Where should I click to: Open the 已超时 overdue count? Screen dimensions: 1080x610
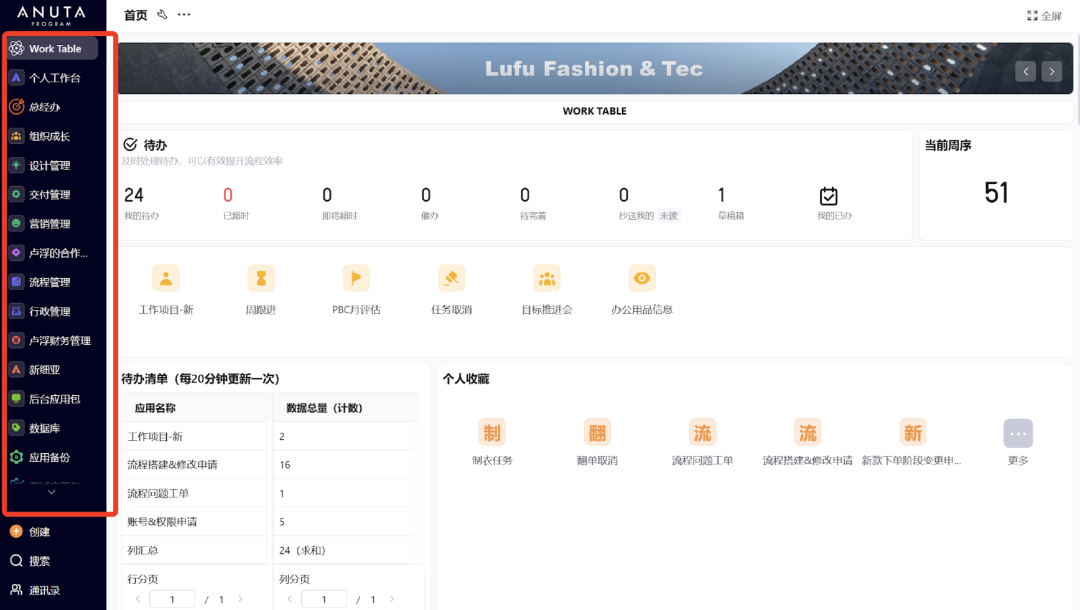pos(228,195)
